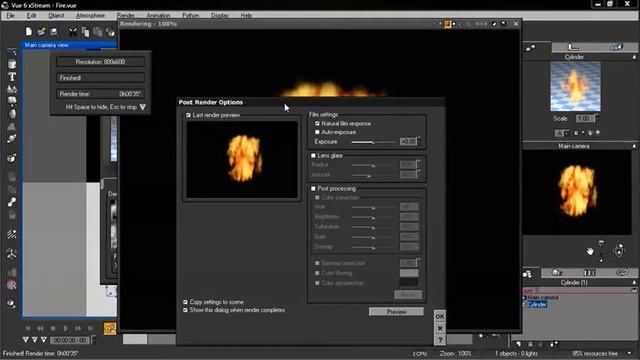Enable the Lens glare checkbox
The image size is (640, 360).
[x=313, y=156]
